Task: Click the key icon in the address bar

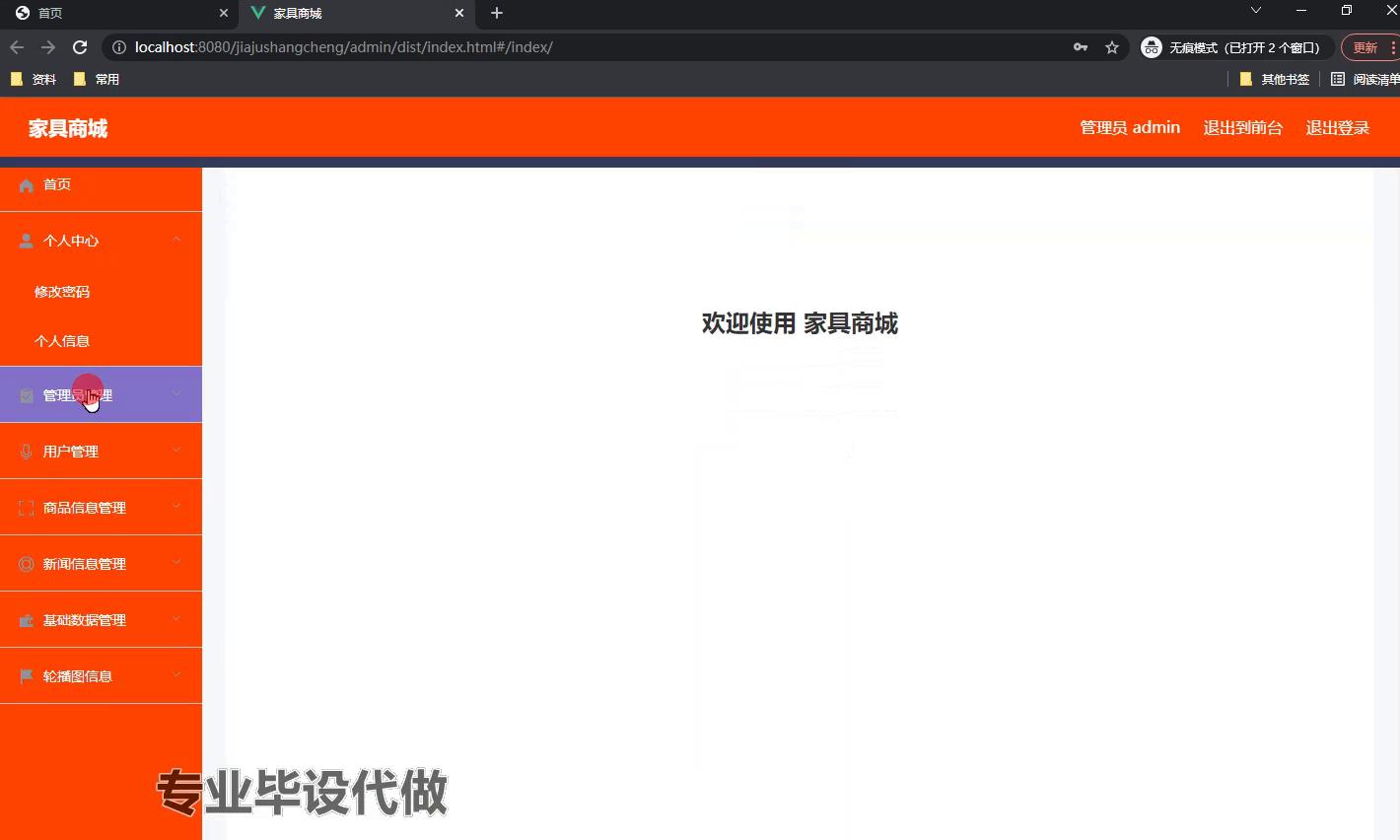Action: point(1081,46)
